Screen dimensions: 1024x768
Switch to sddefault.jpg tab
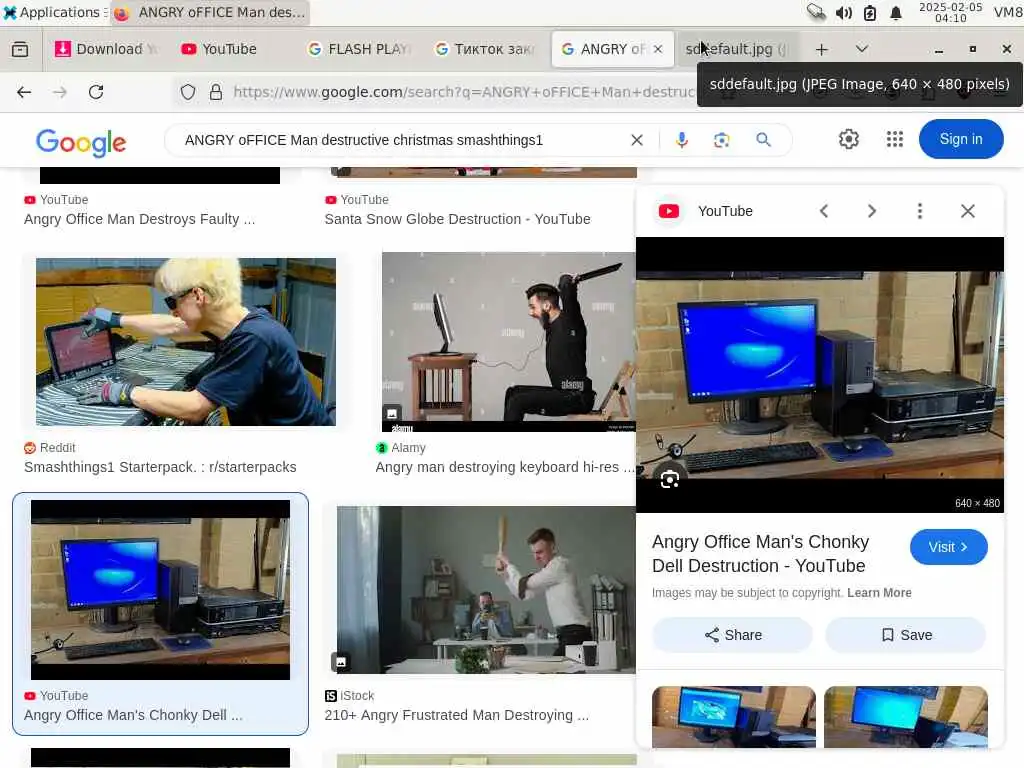pos(737,49)
